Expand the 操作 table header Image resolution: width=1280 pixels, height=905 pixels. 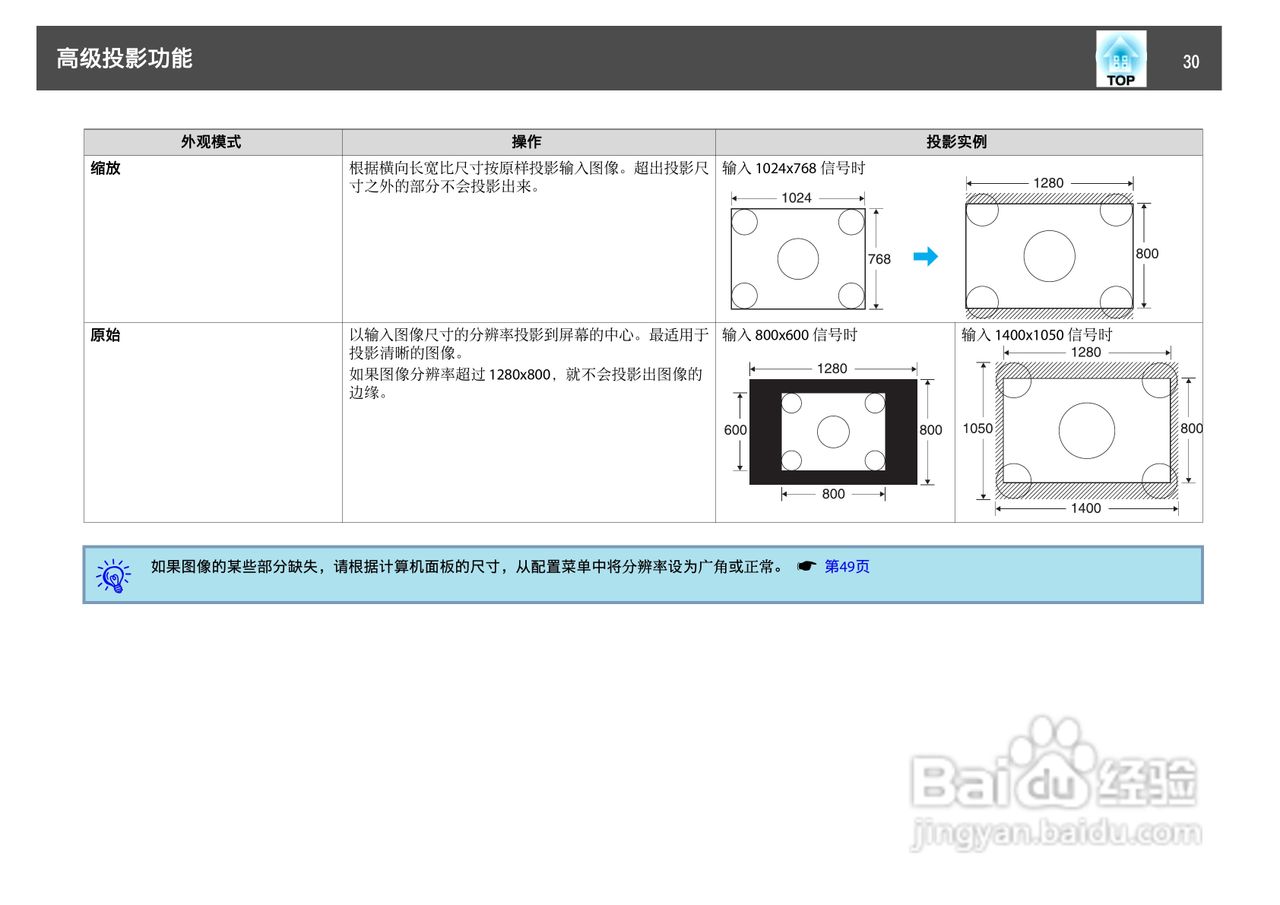click(528, 142)
